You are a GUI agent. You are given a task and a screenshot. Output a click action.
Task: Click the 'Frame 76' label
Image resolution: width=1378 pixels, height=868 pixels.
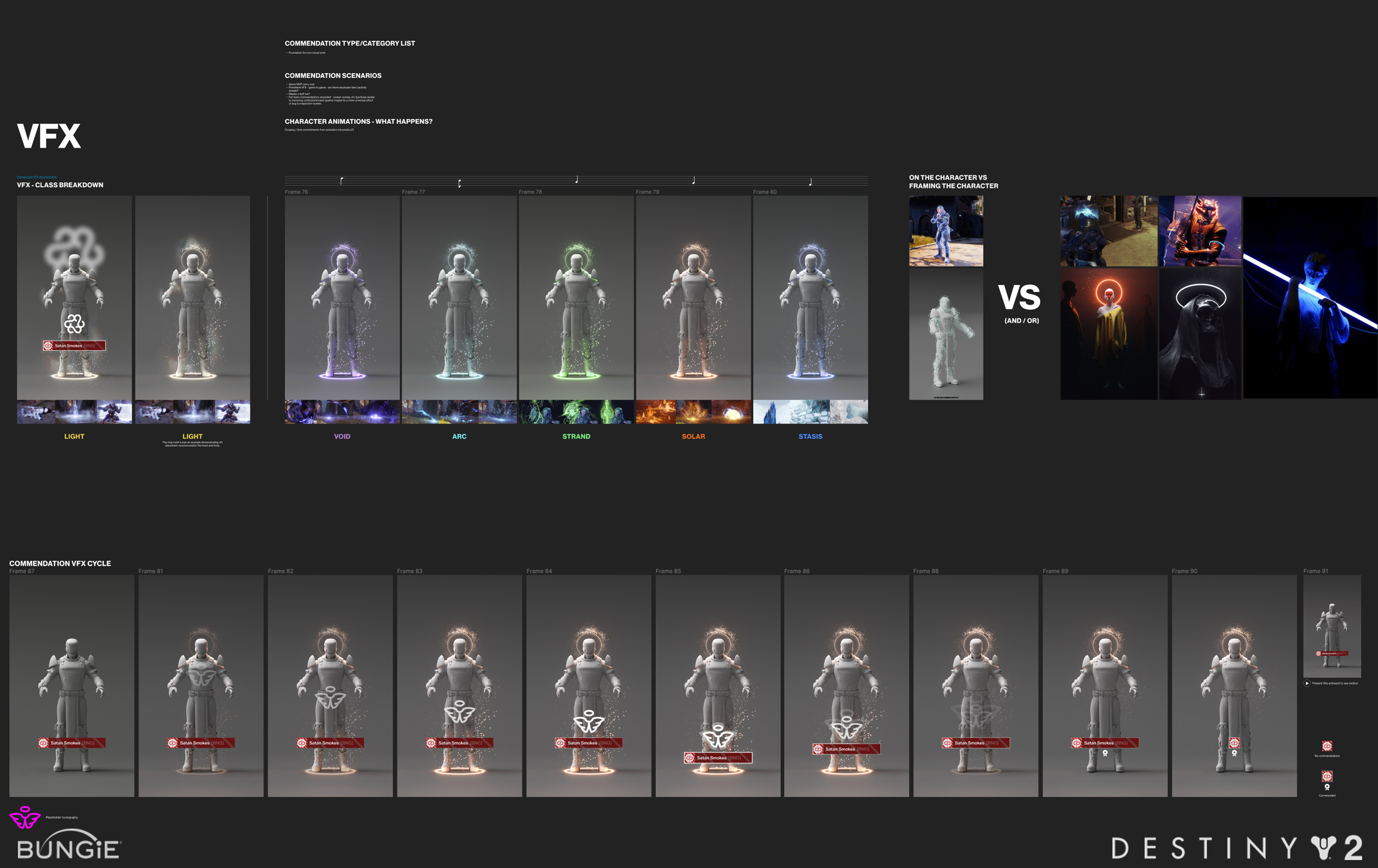[x=296, y=192]
